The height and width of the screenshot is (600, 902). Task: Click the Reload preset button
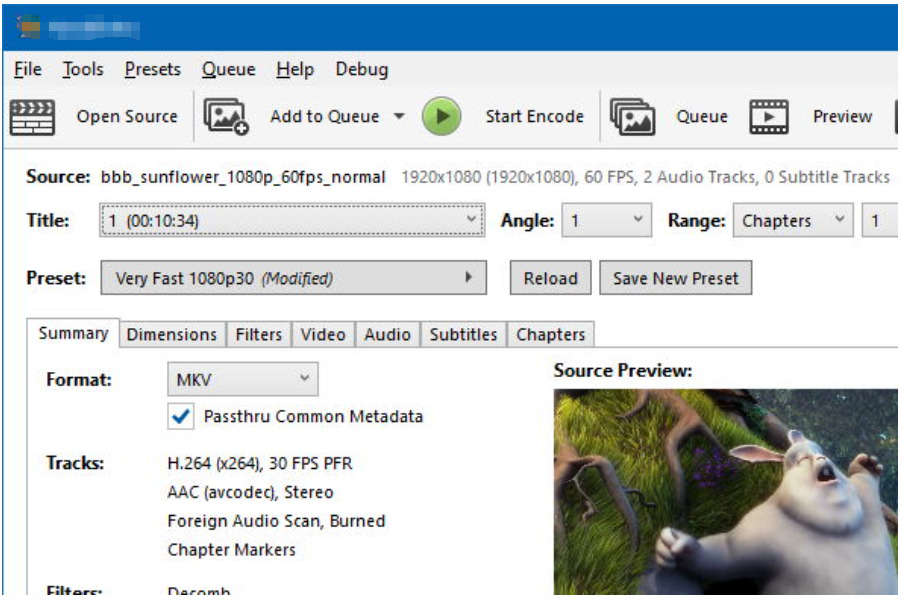point(551,278)
